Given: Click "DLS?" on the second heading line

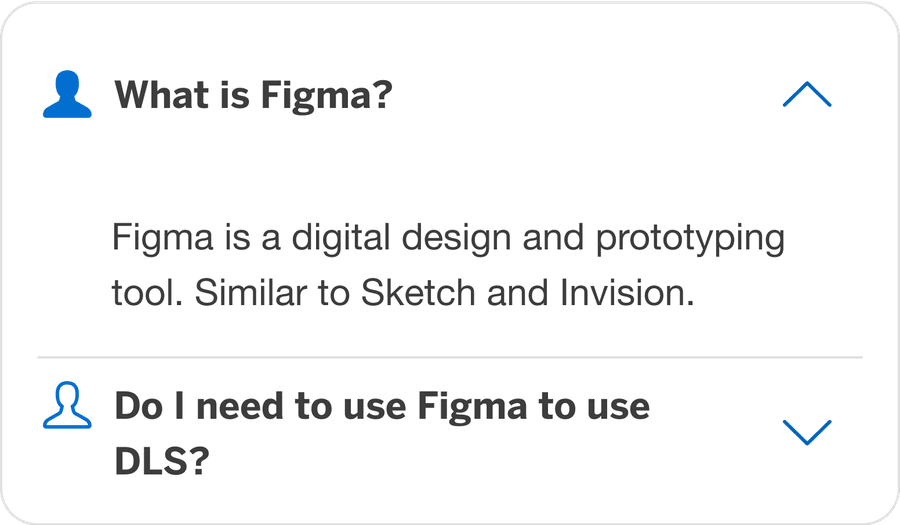Looking at the screenshot, I should click(160, 462).
